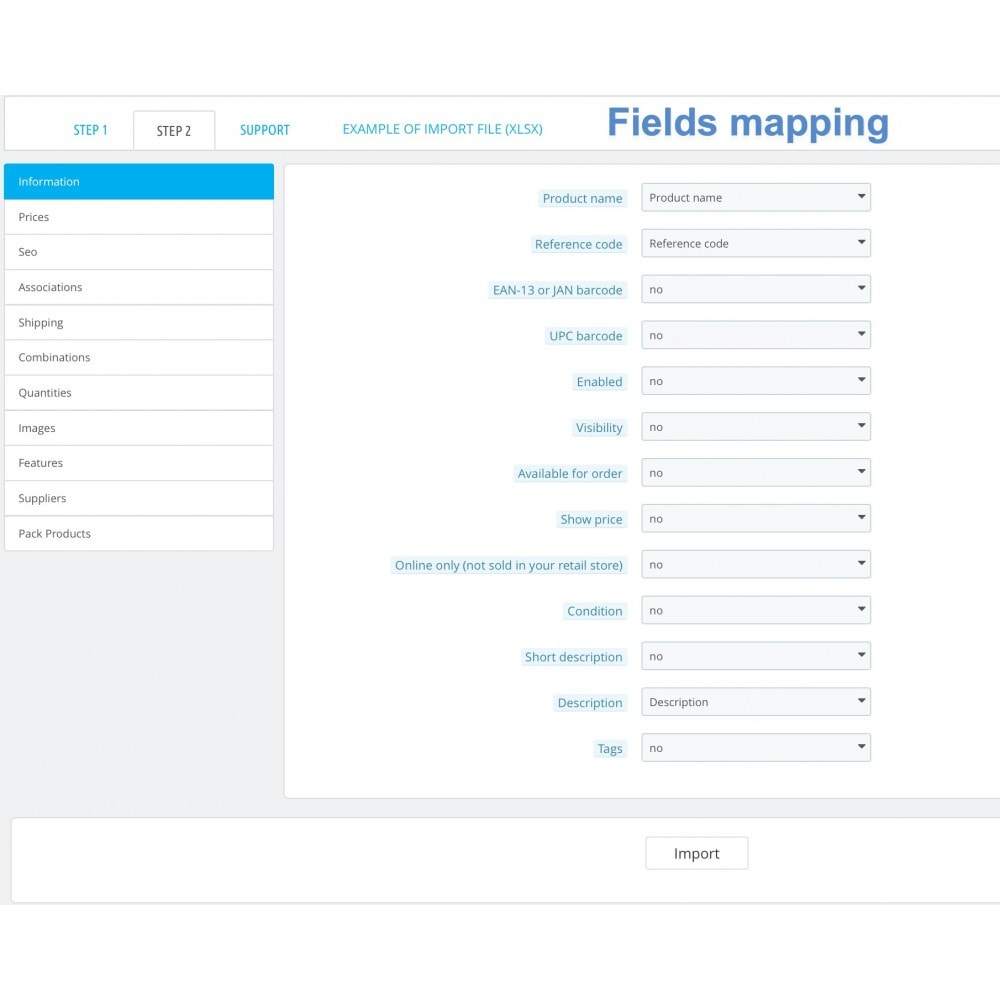The height and width of the screenshot is (1000, 1000).
Task: Open the Support tab
Action: 265,130
